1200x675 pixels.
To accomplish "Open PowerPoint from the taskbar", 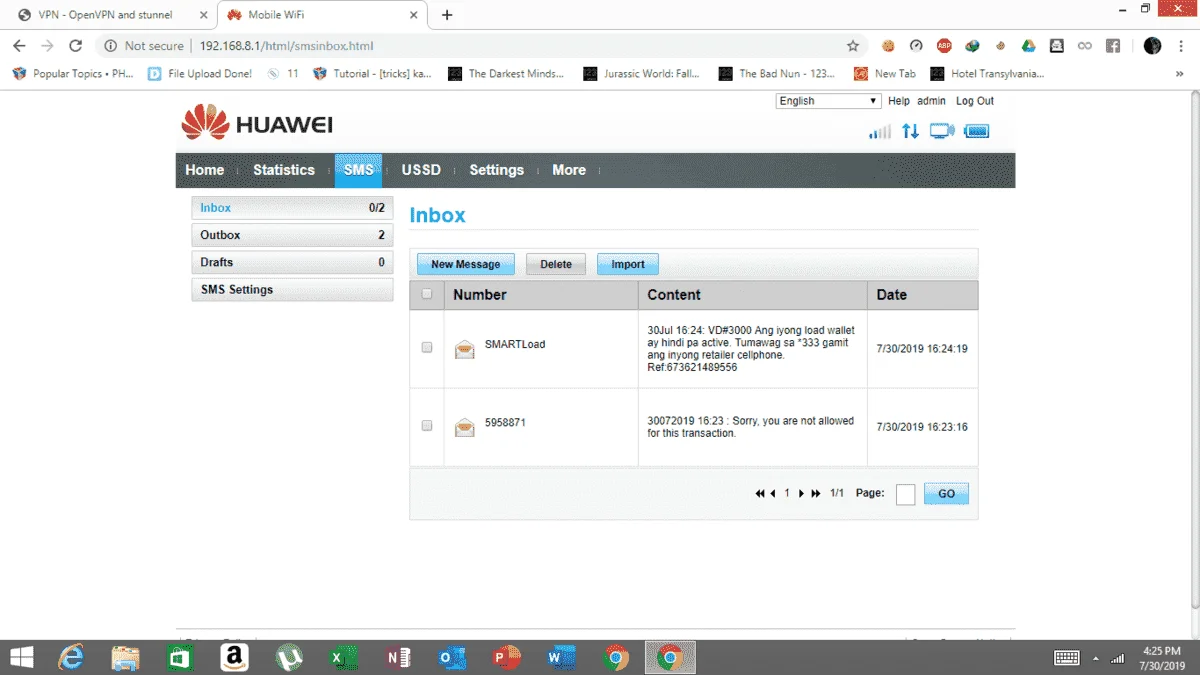I will (507, 657).
